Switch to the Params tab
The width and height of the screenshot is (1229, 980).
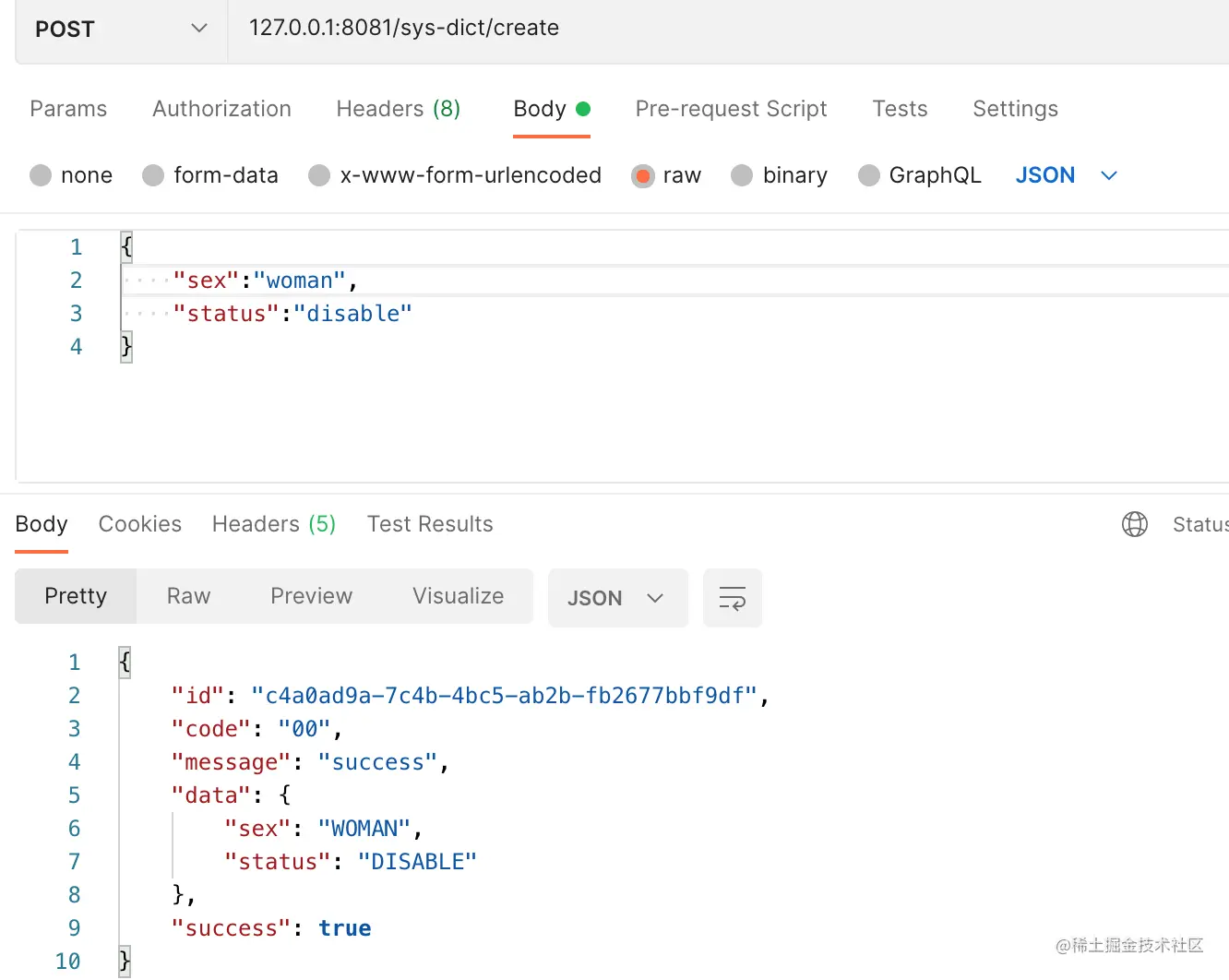click(68, 109)
